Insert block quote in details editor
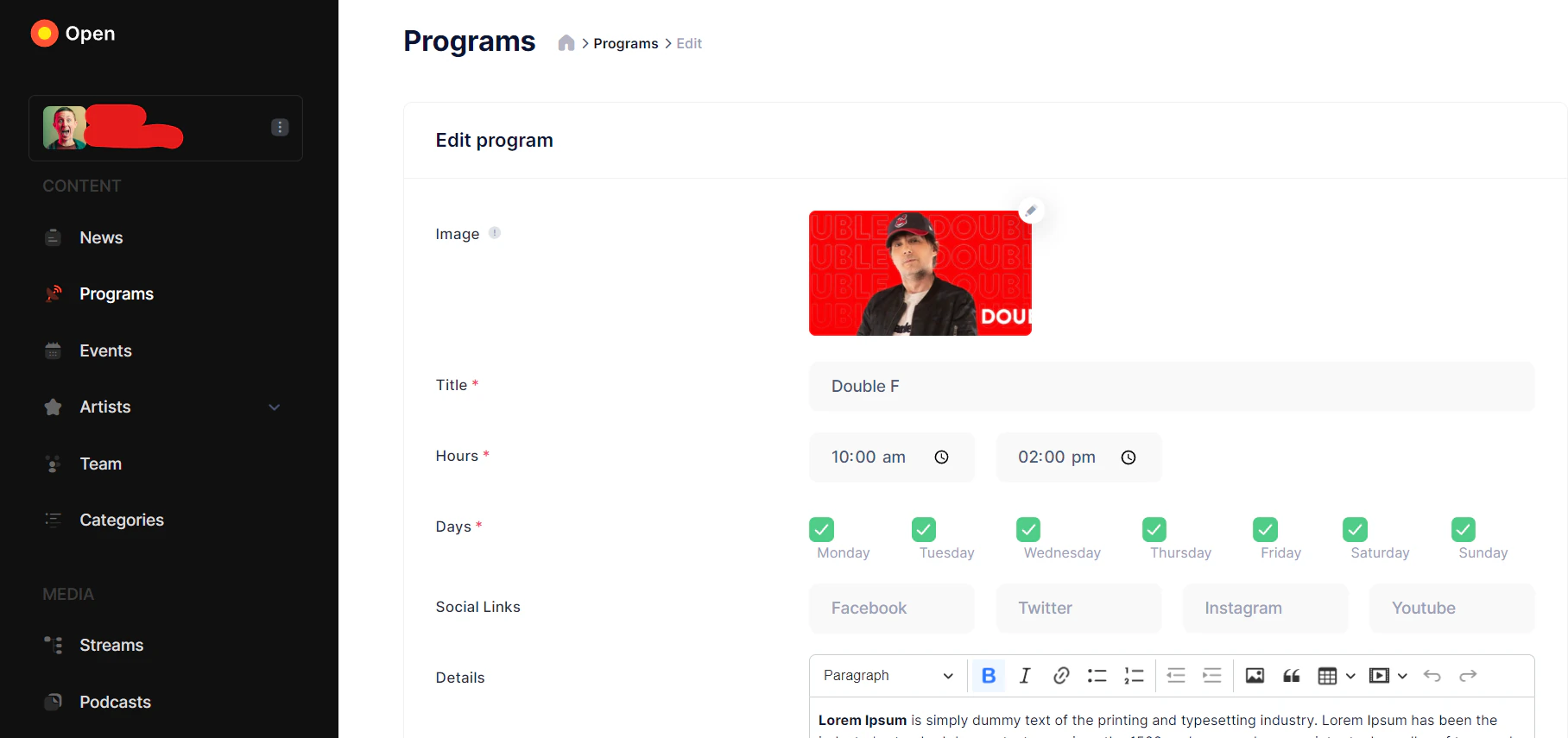This screenshot has height=738, width=1568. click(x=1292, y=676)
